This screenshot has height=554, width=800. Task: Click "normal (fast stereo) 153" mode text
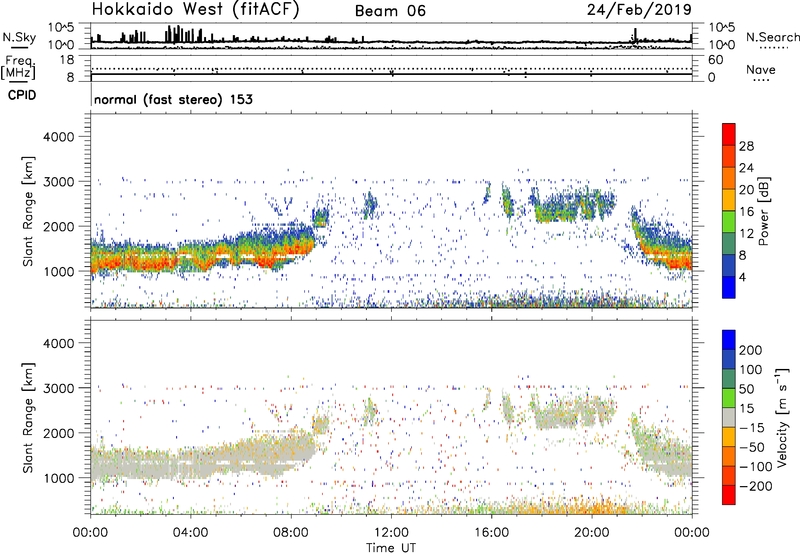[x=173, y=99]
